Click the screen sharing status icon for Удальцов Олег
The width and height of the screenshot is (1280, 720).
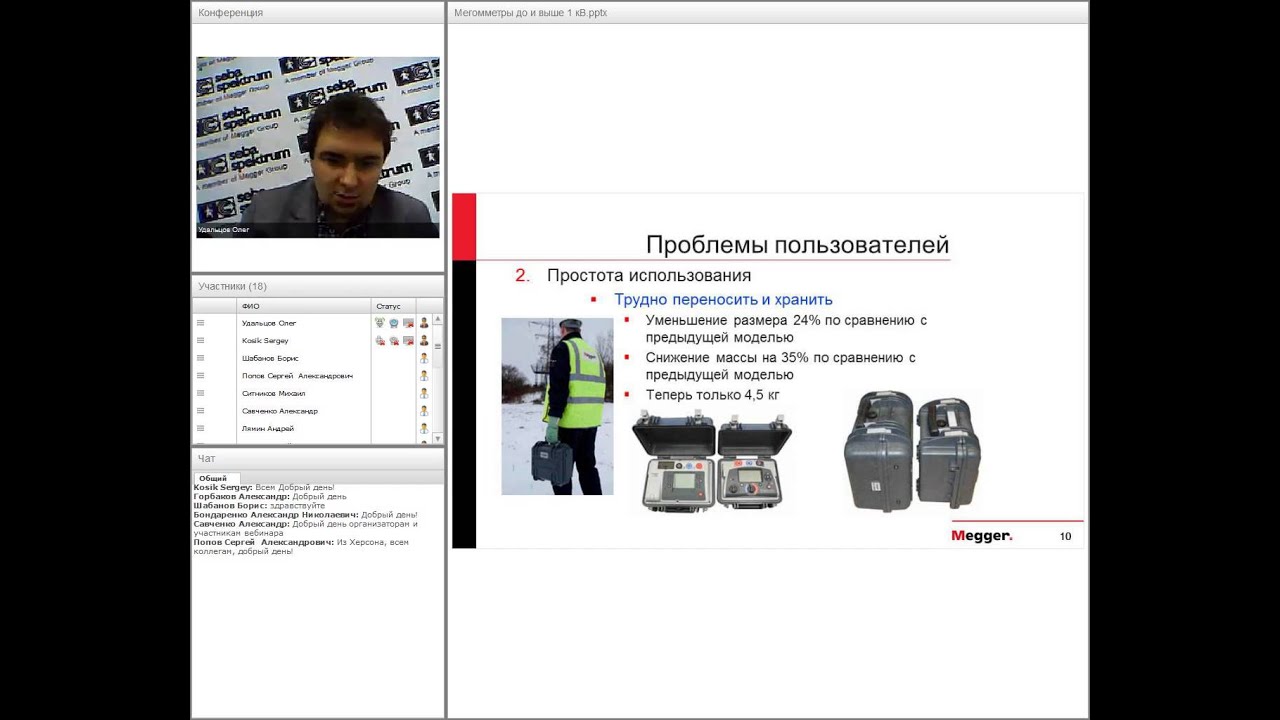click(x=408, y=323)
